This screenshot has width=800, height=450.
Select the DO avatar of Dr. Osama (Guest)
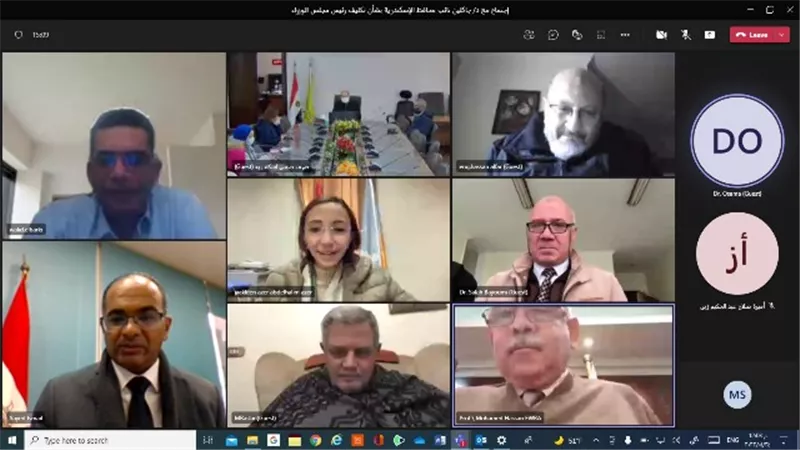(737, 141)
